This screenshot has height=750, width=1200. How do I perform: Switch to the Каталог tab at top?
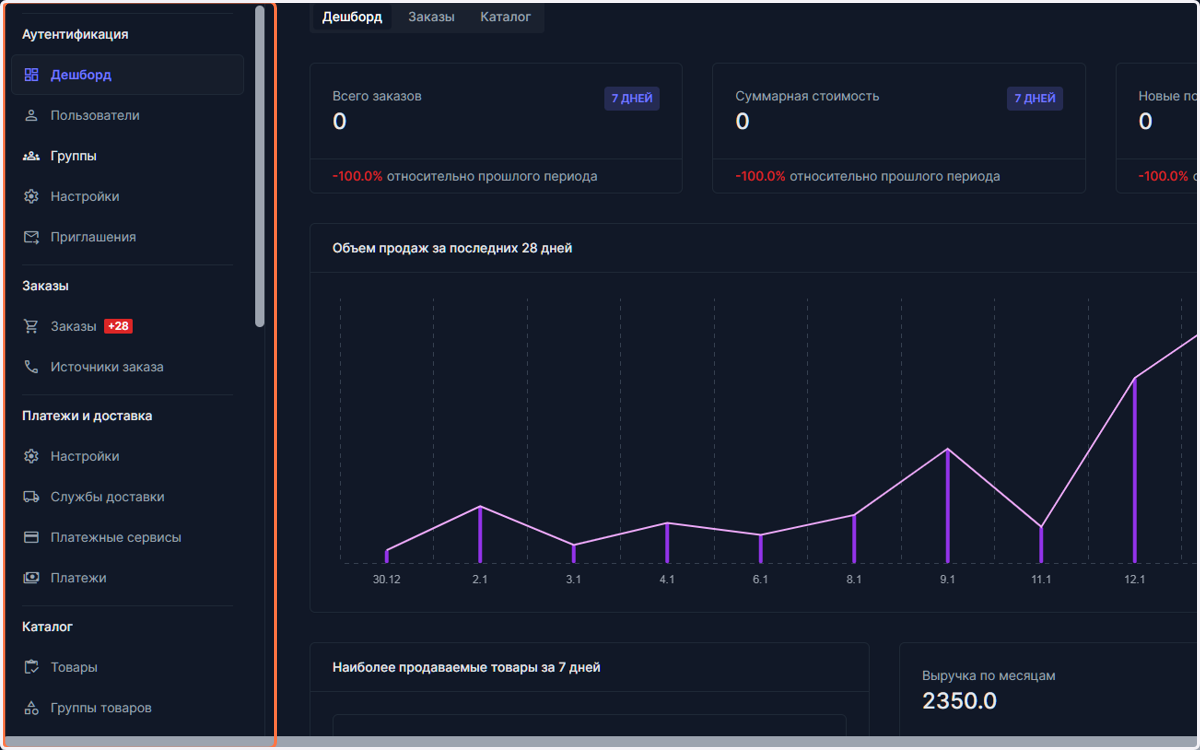click(506, 17)
